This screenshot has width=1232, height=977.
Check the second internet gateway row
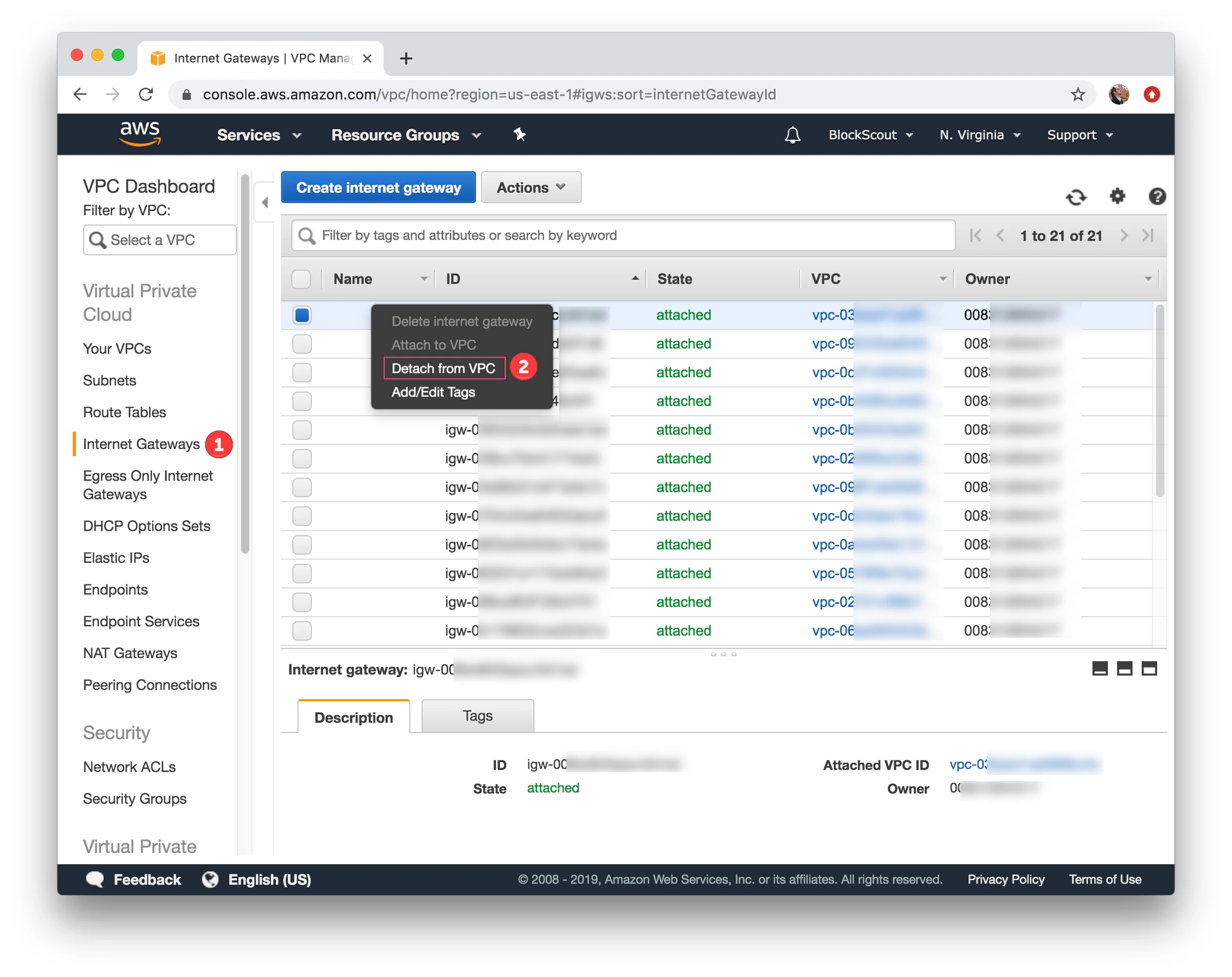click(302, 344)
